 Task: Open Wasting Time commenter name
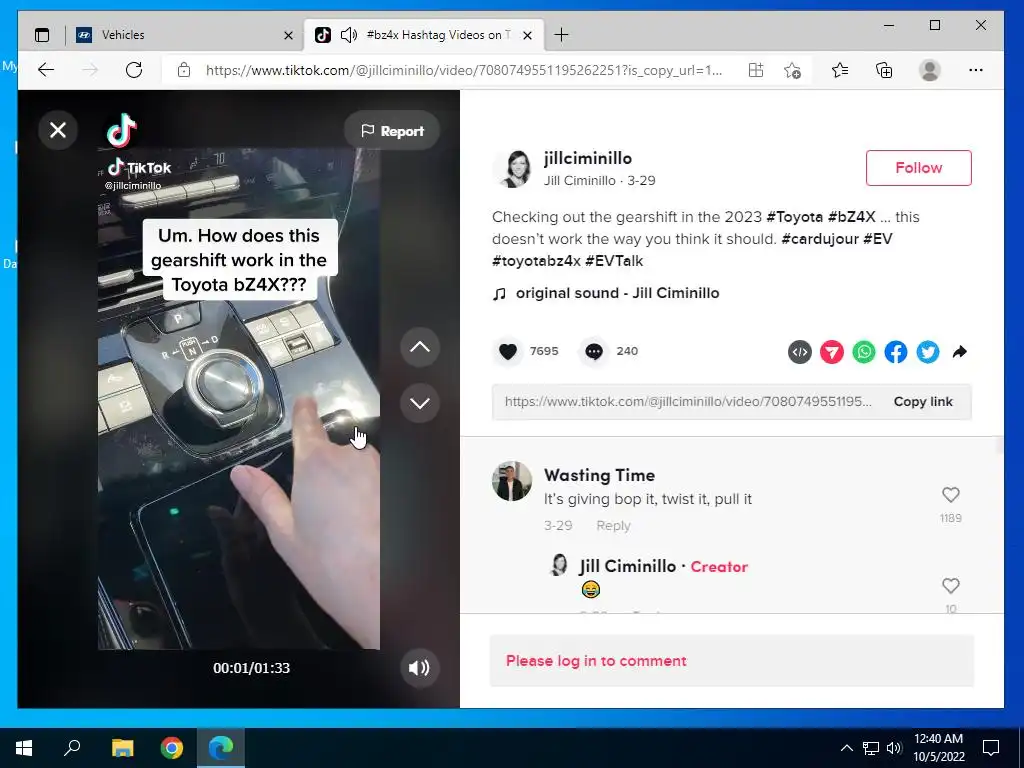click(x=600, y=475)
